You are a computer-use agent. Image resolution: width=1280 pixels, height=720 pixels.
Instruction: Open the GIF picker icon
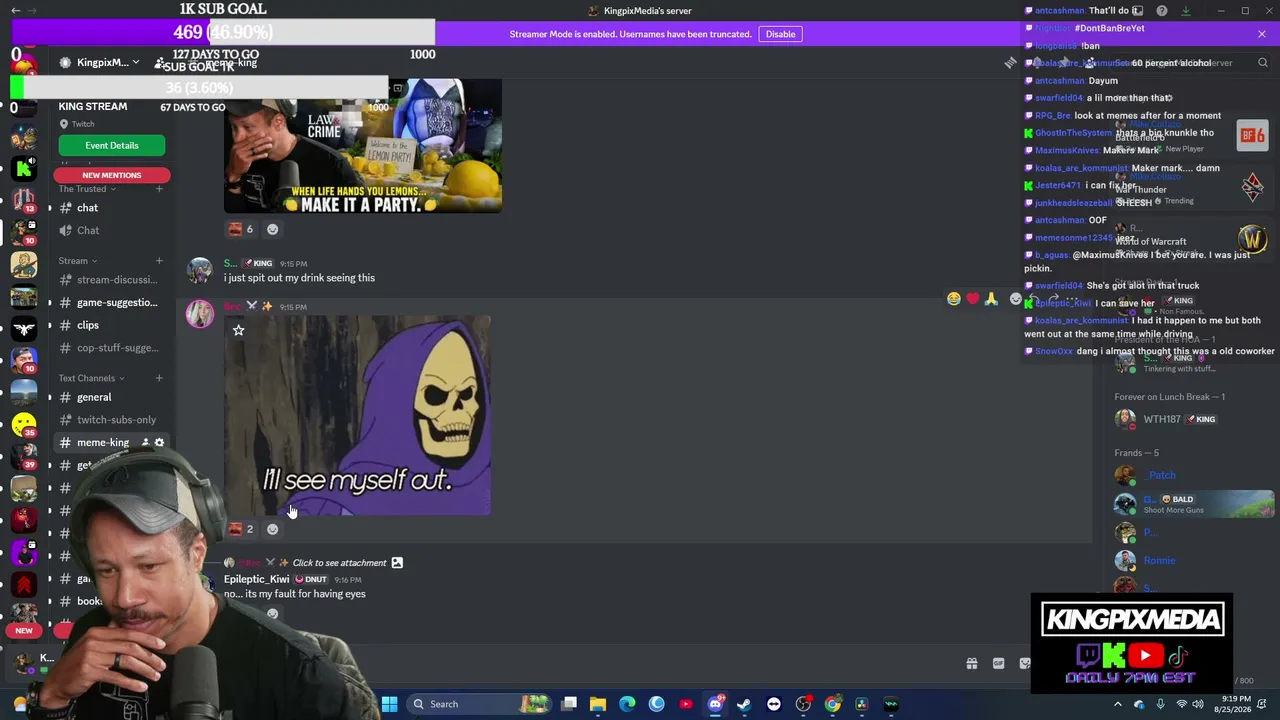tap(998, 663)
